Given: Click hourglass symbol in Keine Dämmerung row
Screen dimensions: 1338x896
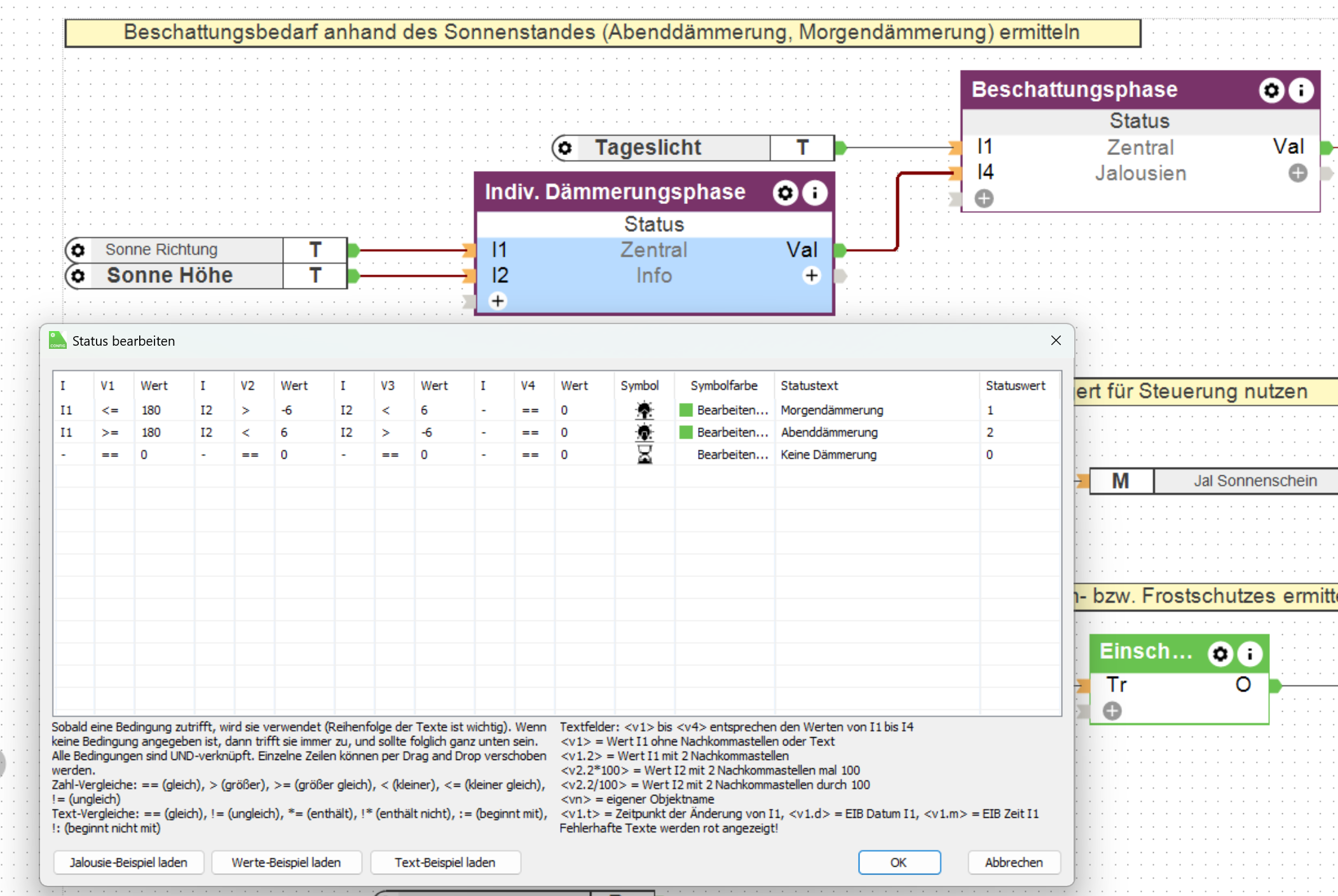Looking at the screenshot, I should [x=644, y=454].
